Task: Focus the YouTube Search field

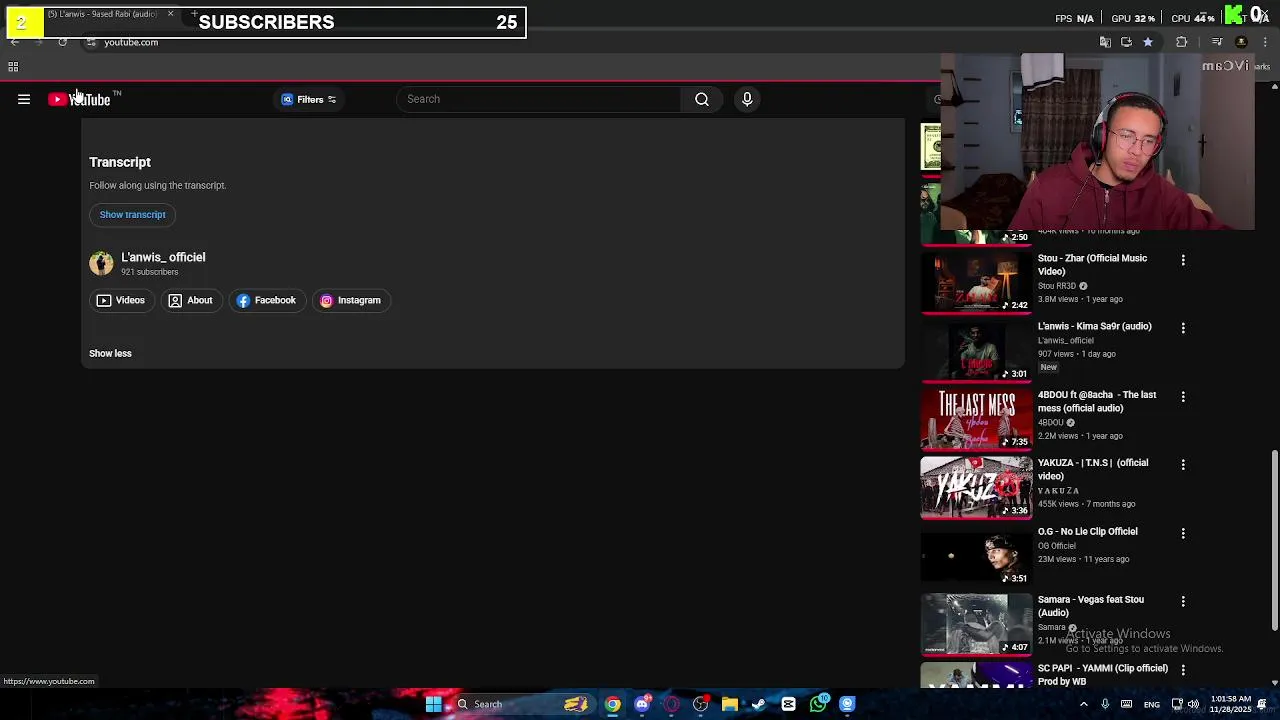Action: 540,99
